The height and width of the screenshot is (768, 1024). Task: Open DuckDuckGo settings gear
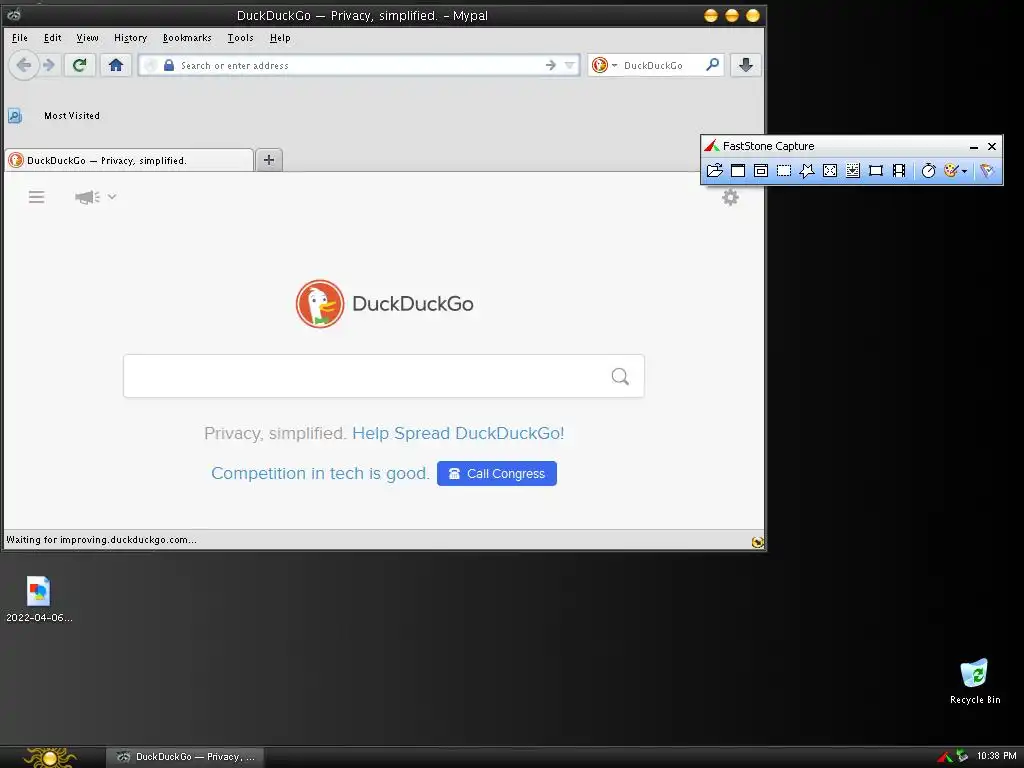730,197
